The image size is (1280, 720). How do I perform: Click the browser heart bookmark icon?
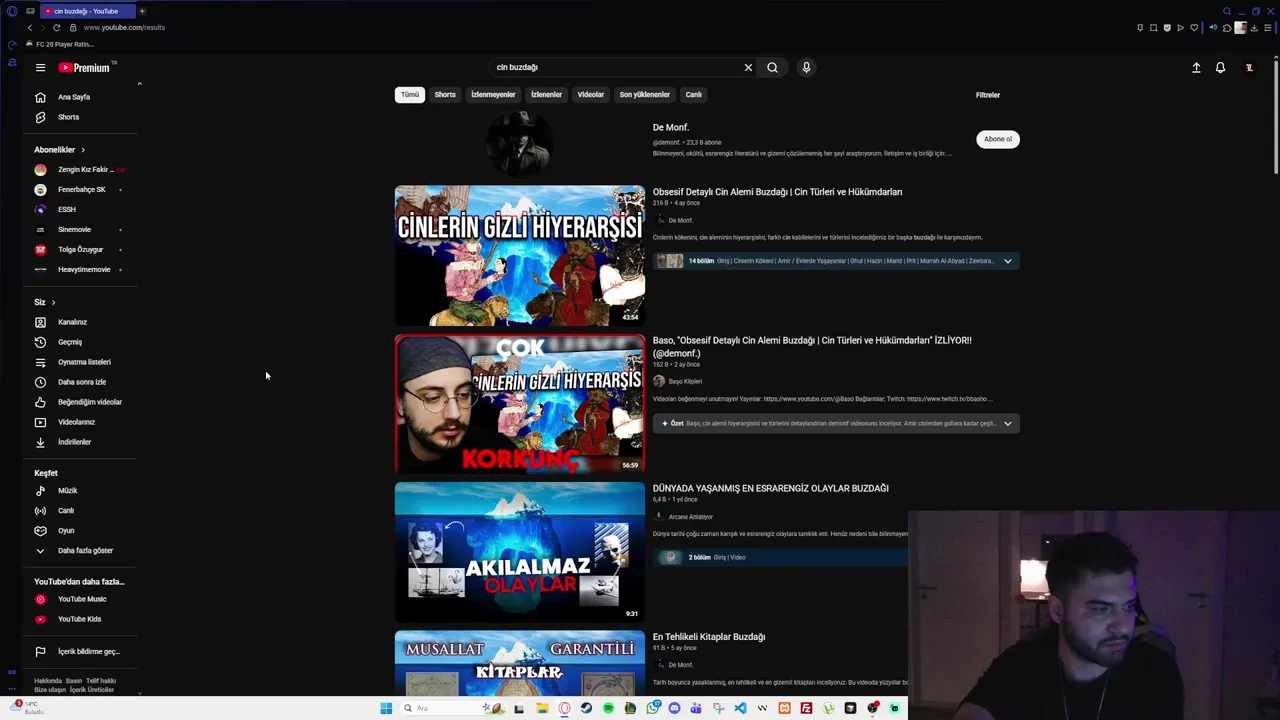pos(1194,27)
